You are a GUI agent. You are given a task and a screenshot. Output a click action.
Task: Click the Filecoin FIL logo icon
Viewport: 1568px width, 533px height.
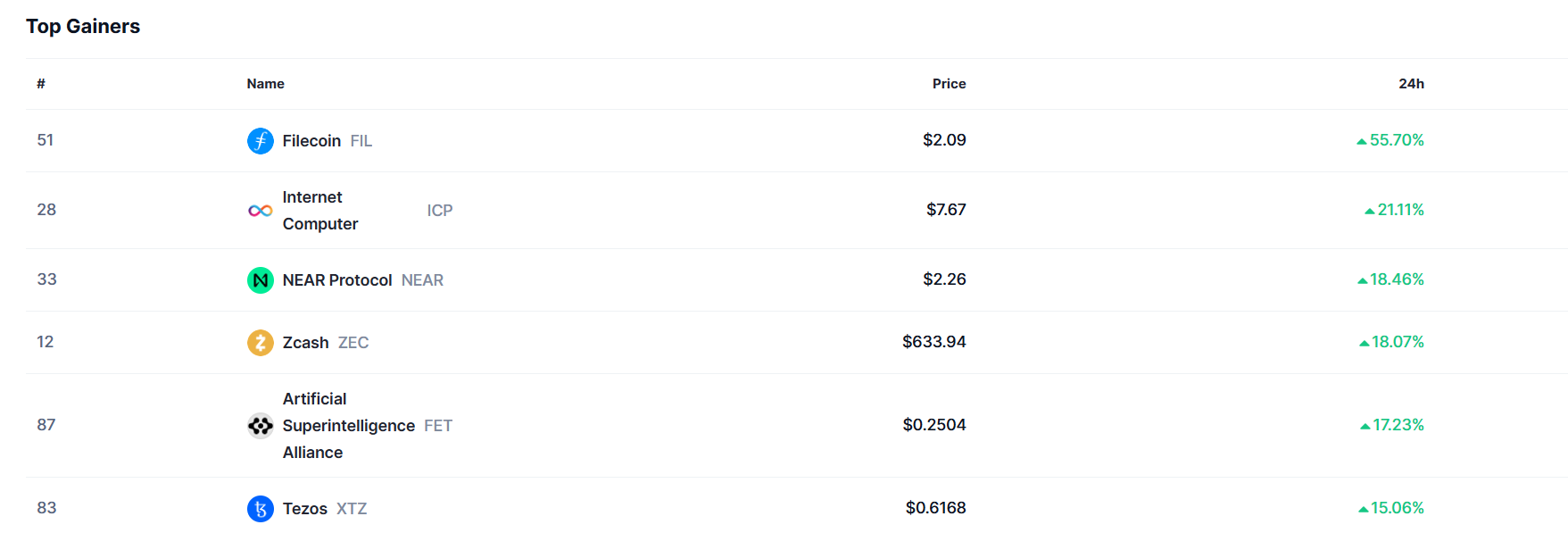coord(260,140)
